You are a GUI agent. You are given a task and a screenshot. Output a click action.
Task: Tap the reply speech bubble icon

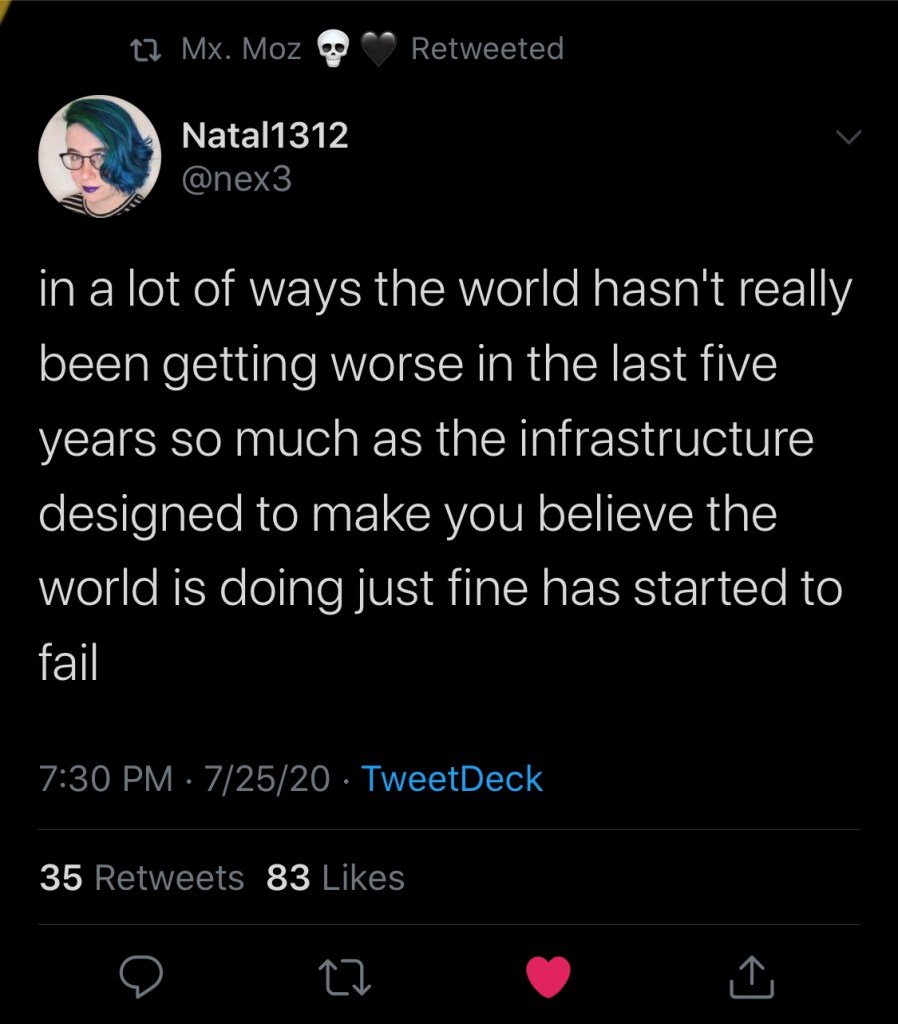click(141, 976)
